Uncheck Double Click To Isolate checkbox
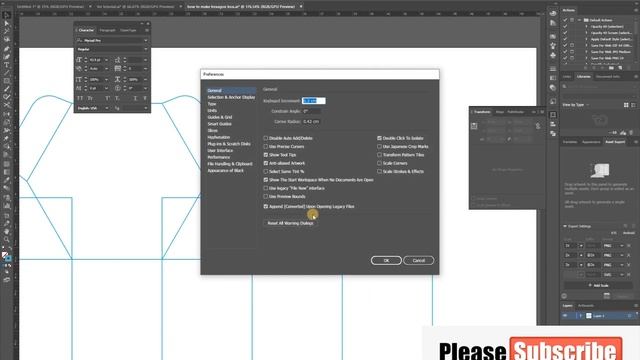This screenshot has width=640, height=360. [379, 138]
